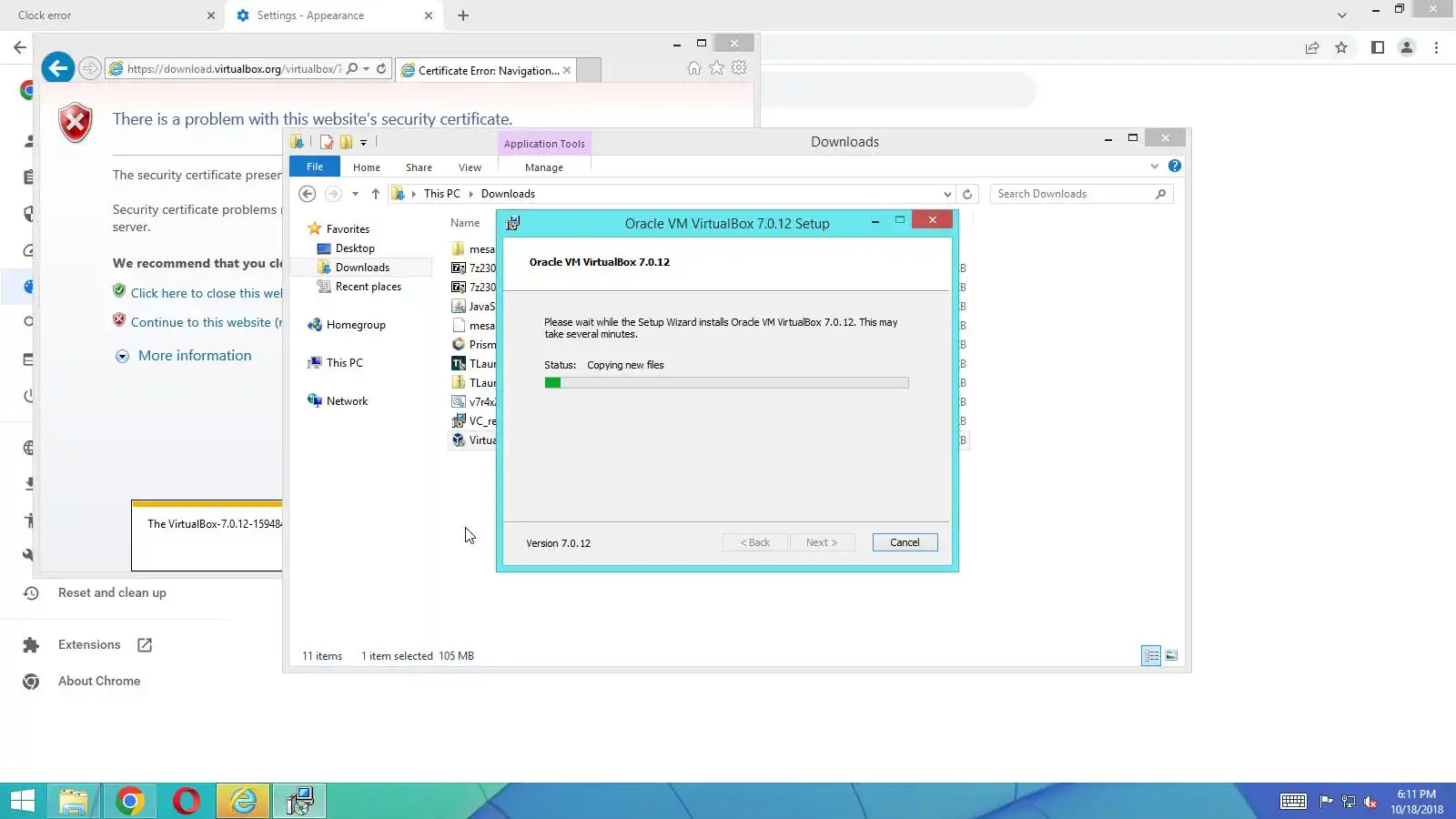
Task: Refresh the page in Internet Explorer
Action: click(381, 69)
